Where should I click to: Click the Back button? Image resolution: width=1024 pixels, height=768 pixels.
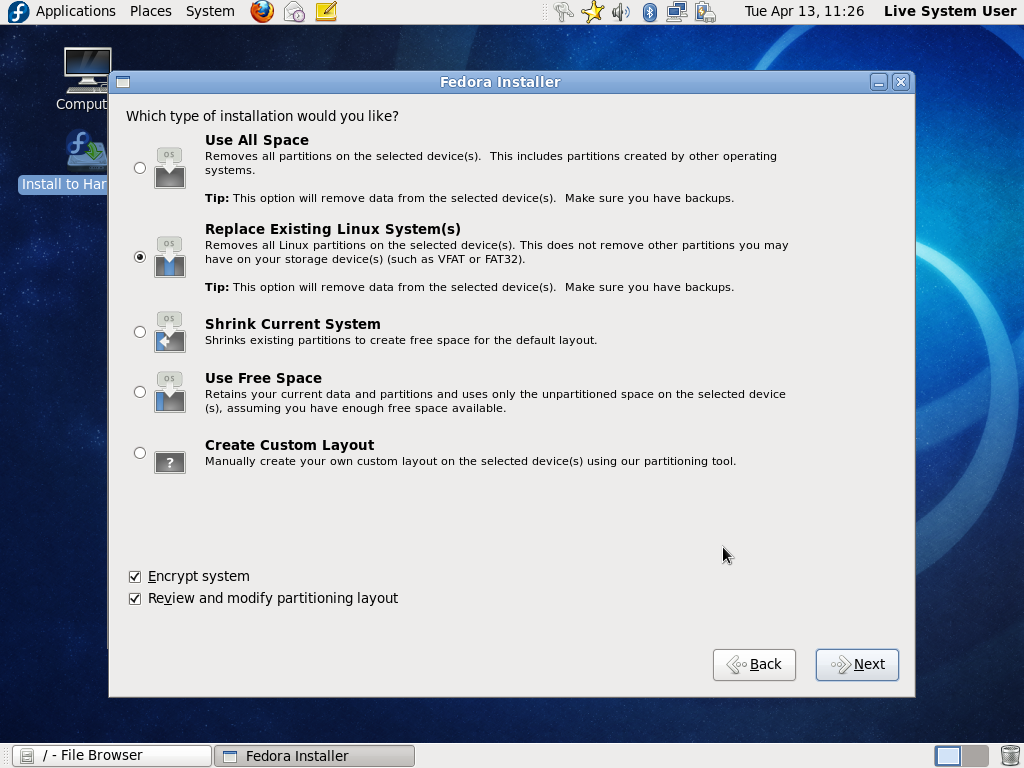[754, 664]
